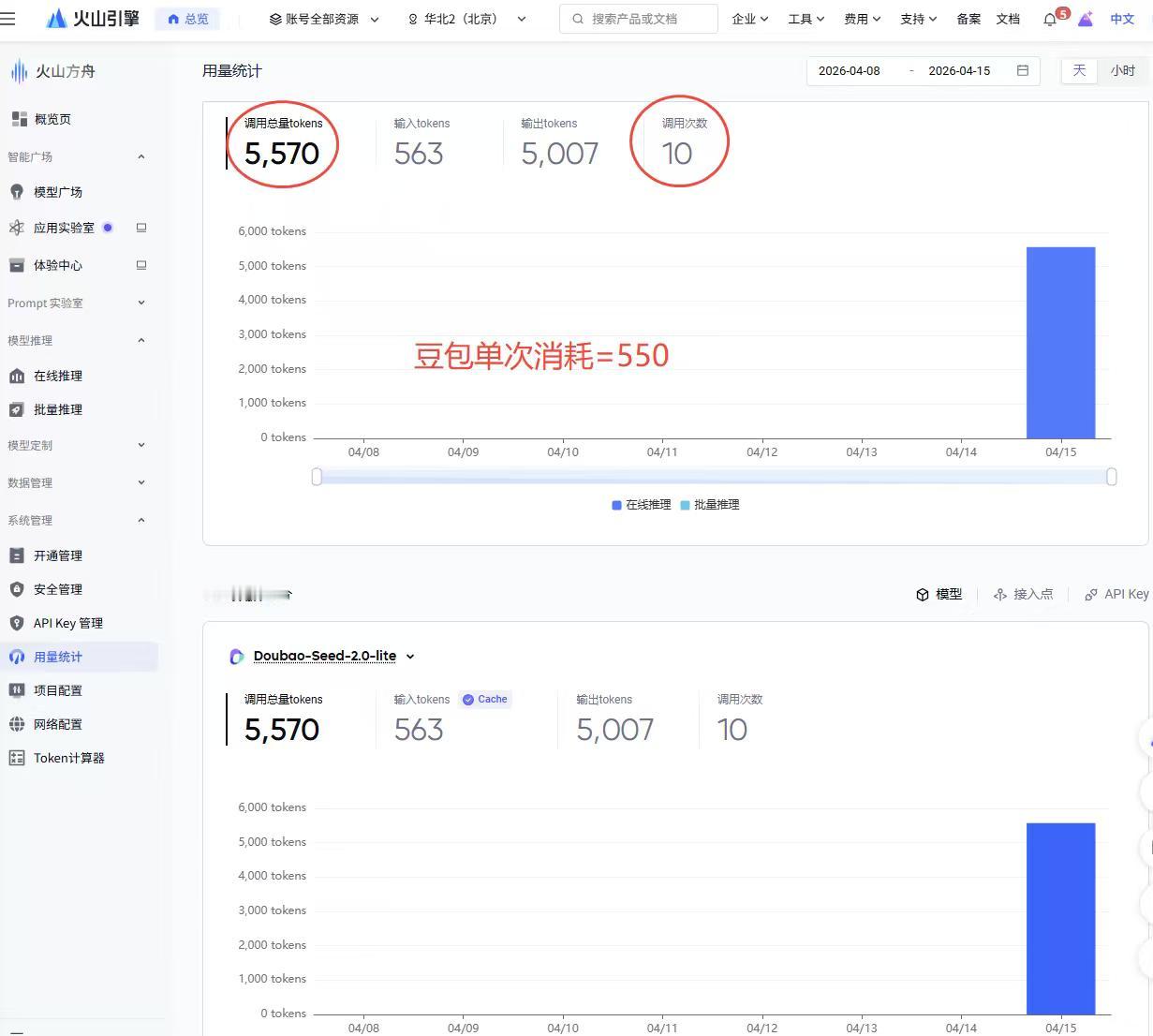The width and height of the screenshot is (1153, 1036).
Task: Open 在线推理 in the sidebar
Action: 58,376
